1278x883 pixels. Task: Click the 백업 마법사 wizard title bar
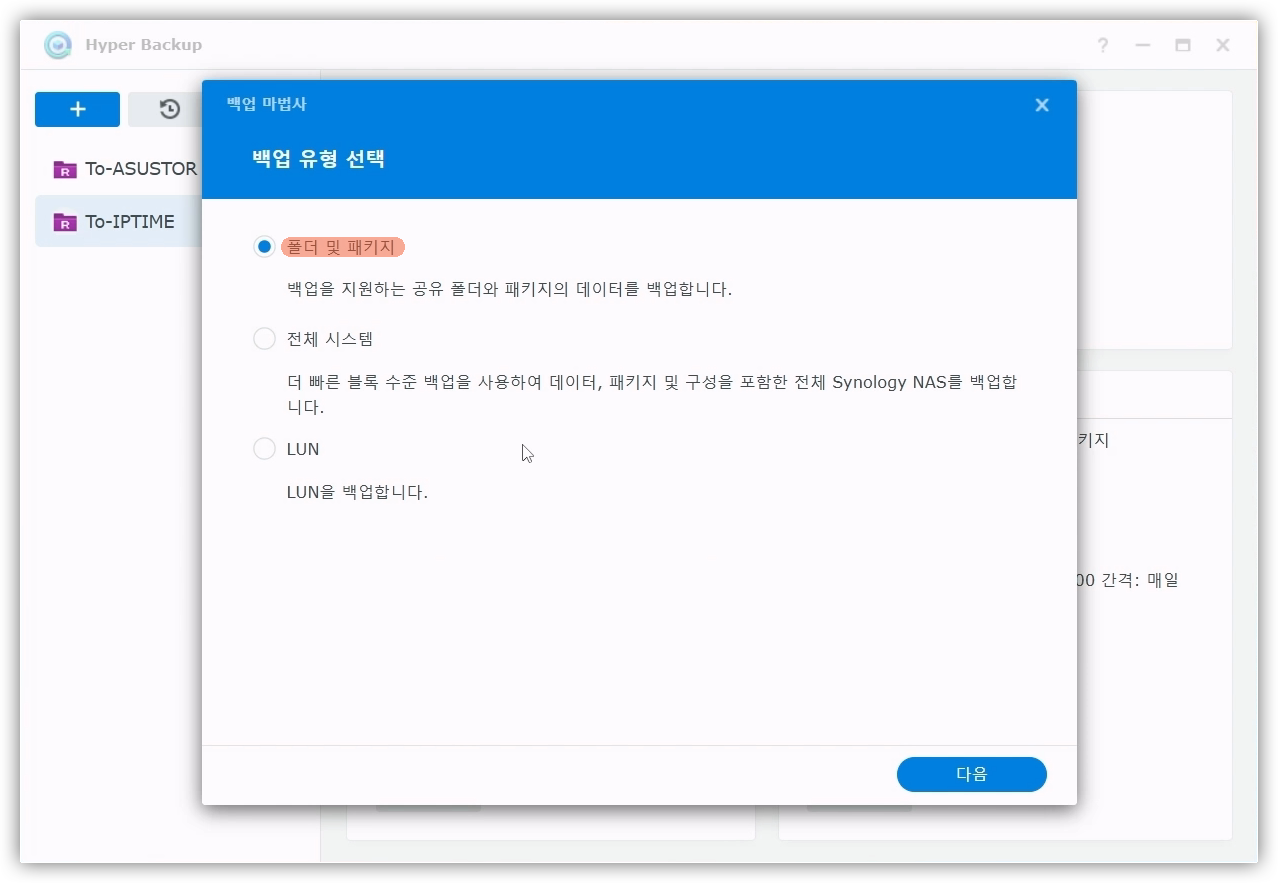(600, 105)
